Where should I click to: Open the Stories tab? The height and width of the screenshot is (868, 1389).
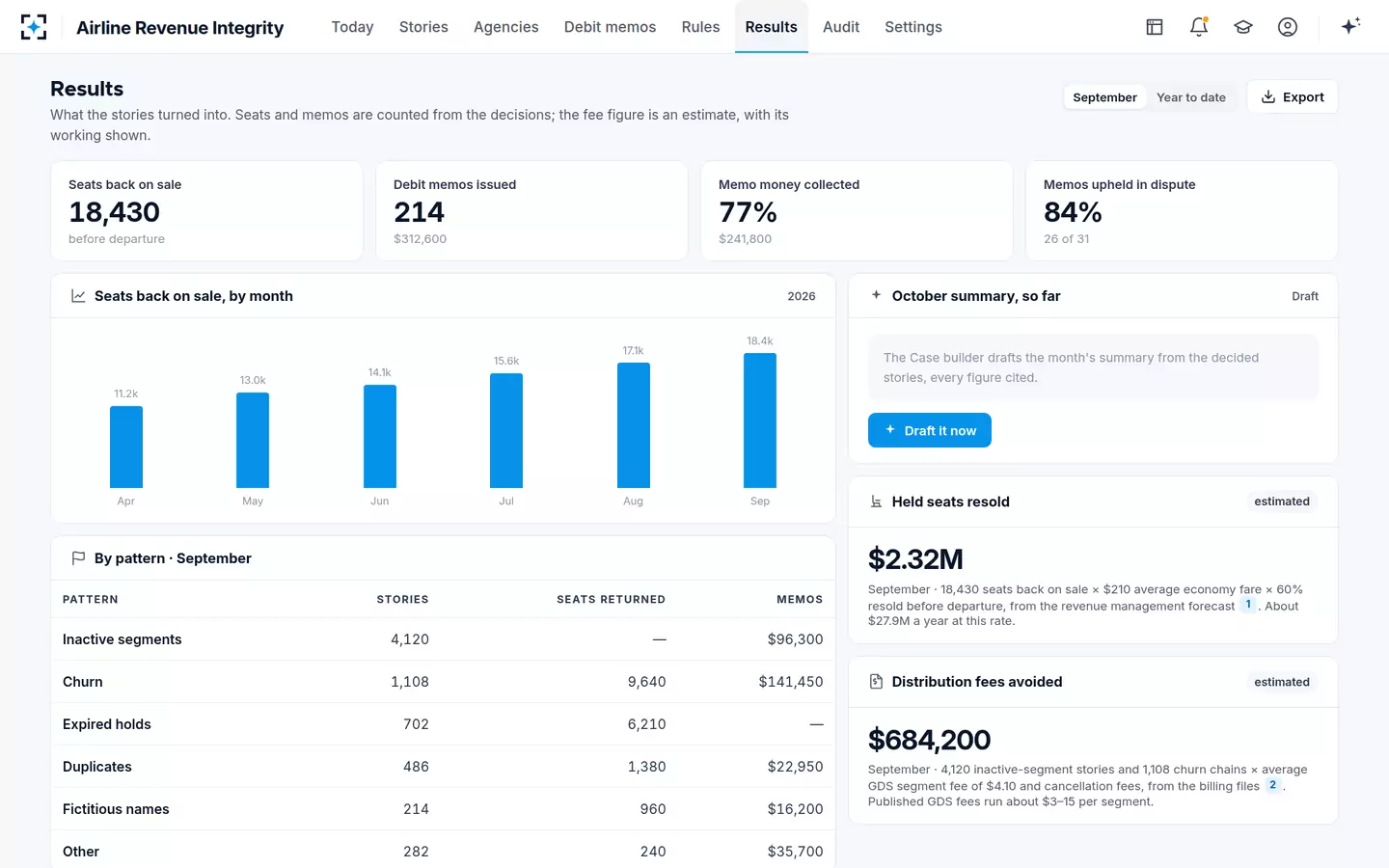coord(423,27)
